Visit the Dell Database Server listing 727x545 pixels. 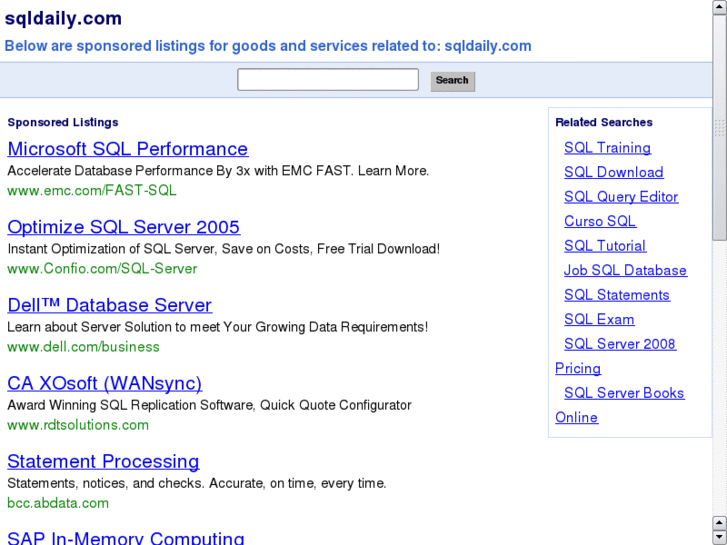point(109,305)
